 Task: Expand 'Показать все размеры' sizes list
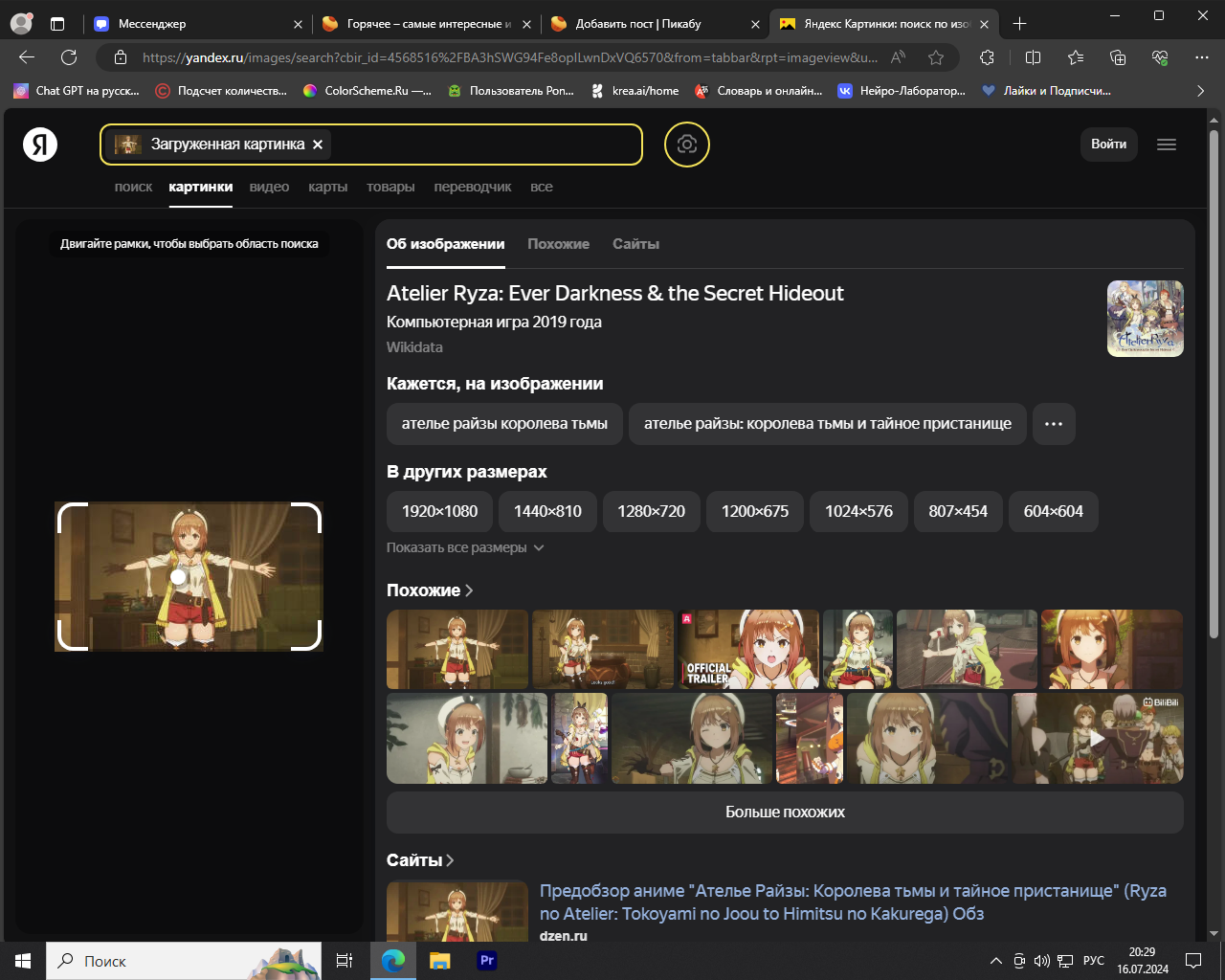(465, 547)
